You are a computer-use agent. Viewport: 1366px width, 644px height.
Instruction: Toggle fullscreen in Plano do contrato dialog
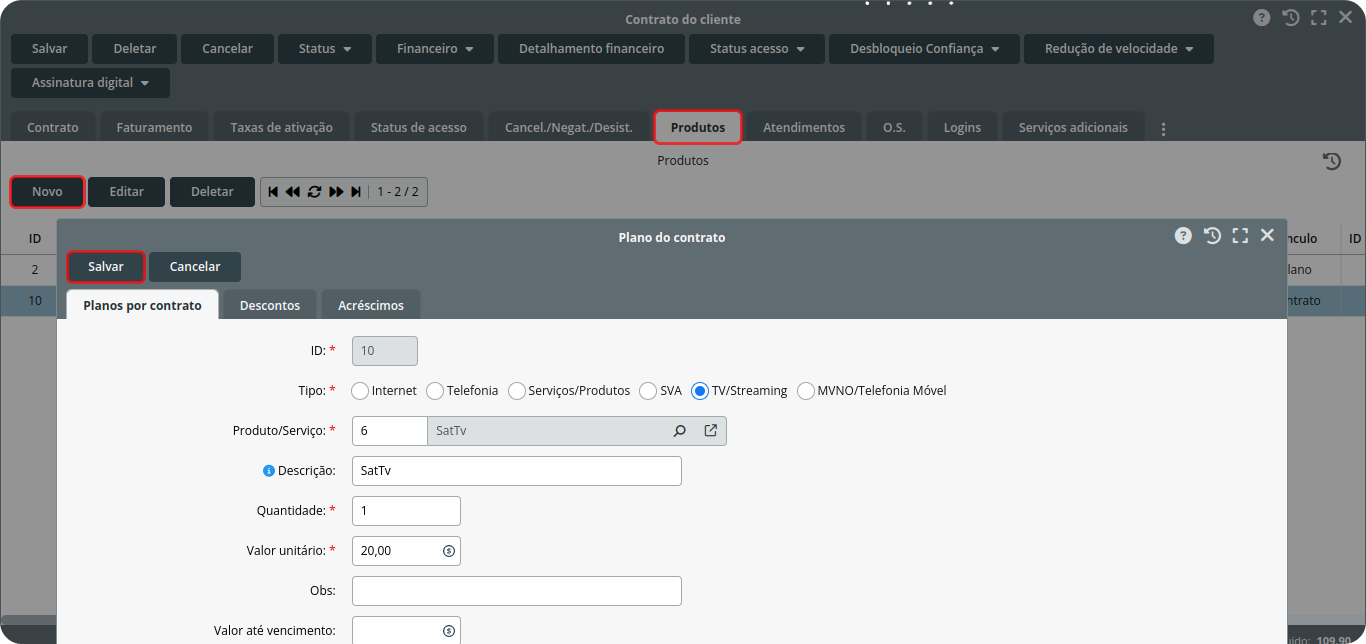(1240, 236)
